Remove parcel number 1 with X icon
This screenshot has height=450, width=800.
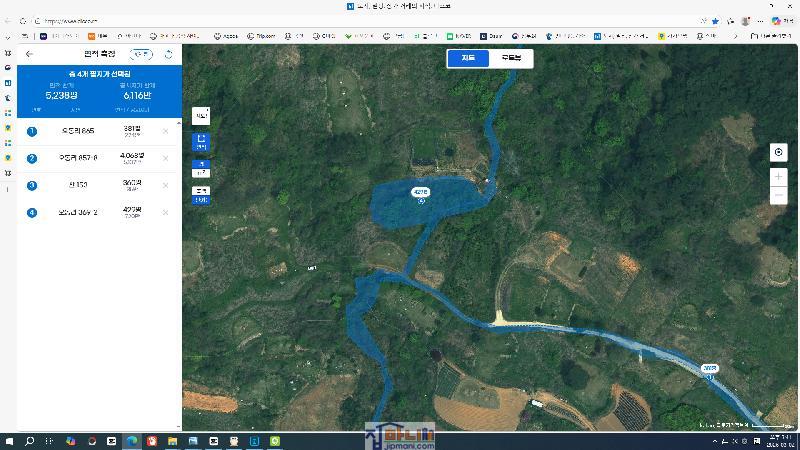[165, 131]
